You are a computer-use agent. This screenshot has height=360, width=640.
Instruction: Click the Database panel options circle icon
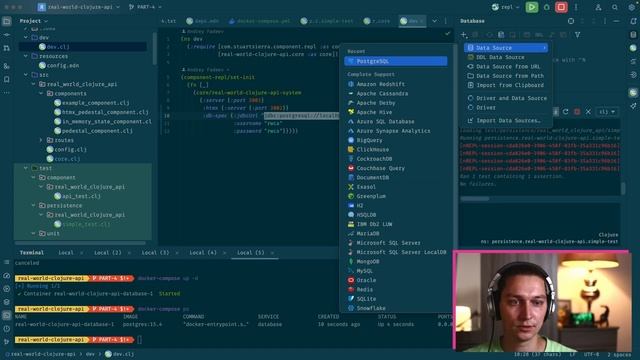pyautogui.click(x=571, y=21)
